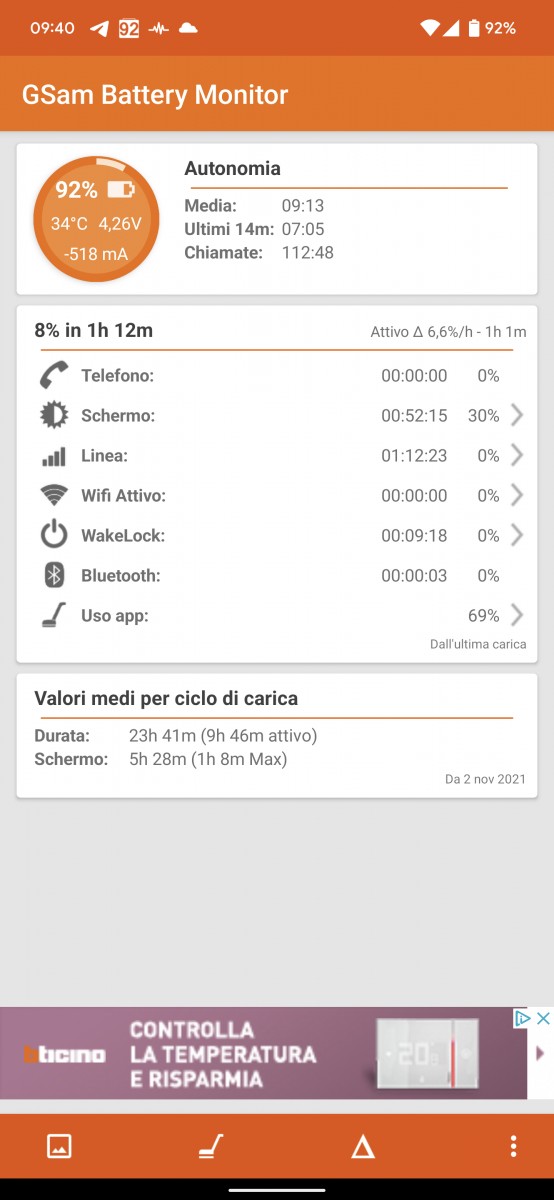Open the chart icon in bottom bar
The width and height of the screenshot is (554, 1200).
point(59,1146)
